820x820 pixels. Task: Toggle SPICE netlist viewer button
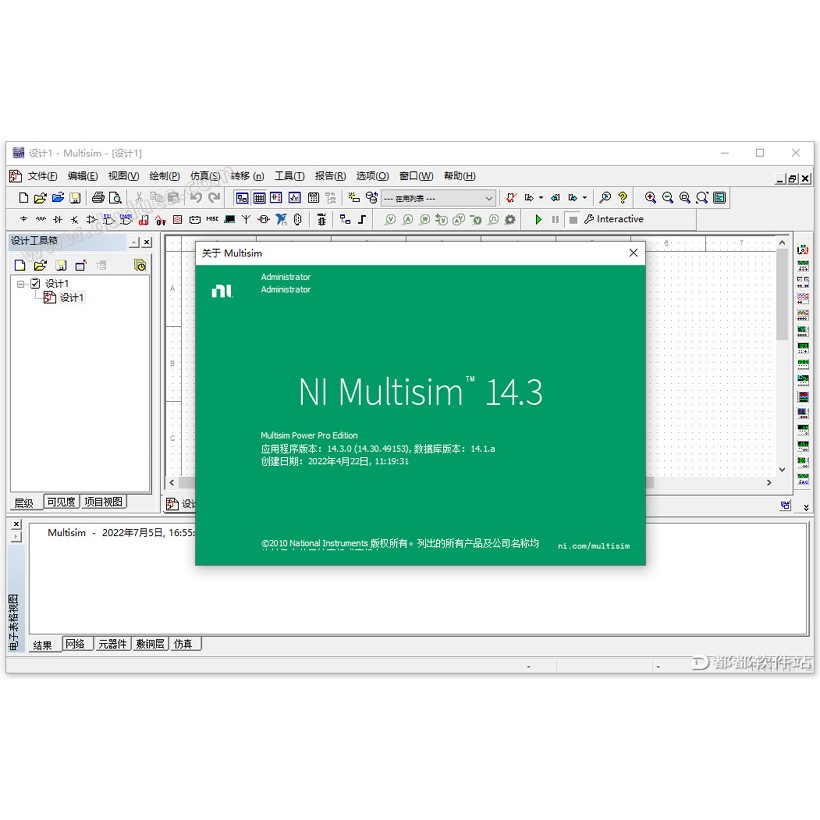pos(277,198)
